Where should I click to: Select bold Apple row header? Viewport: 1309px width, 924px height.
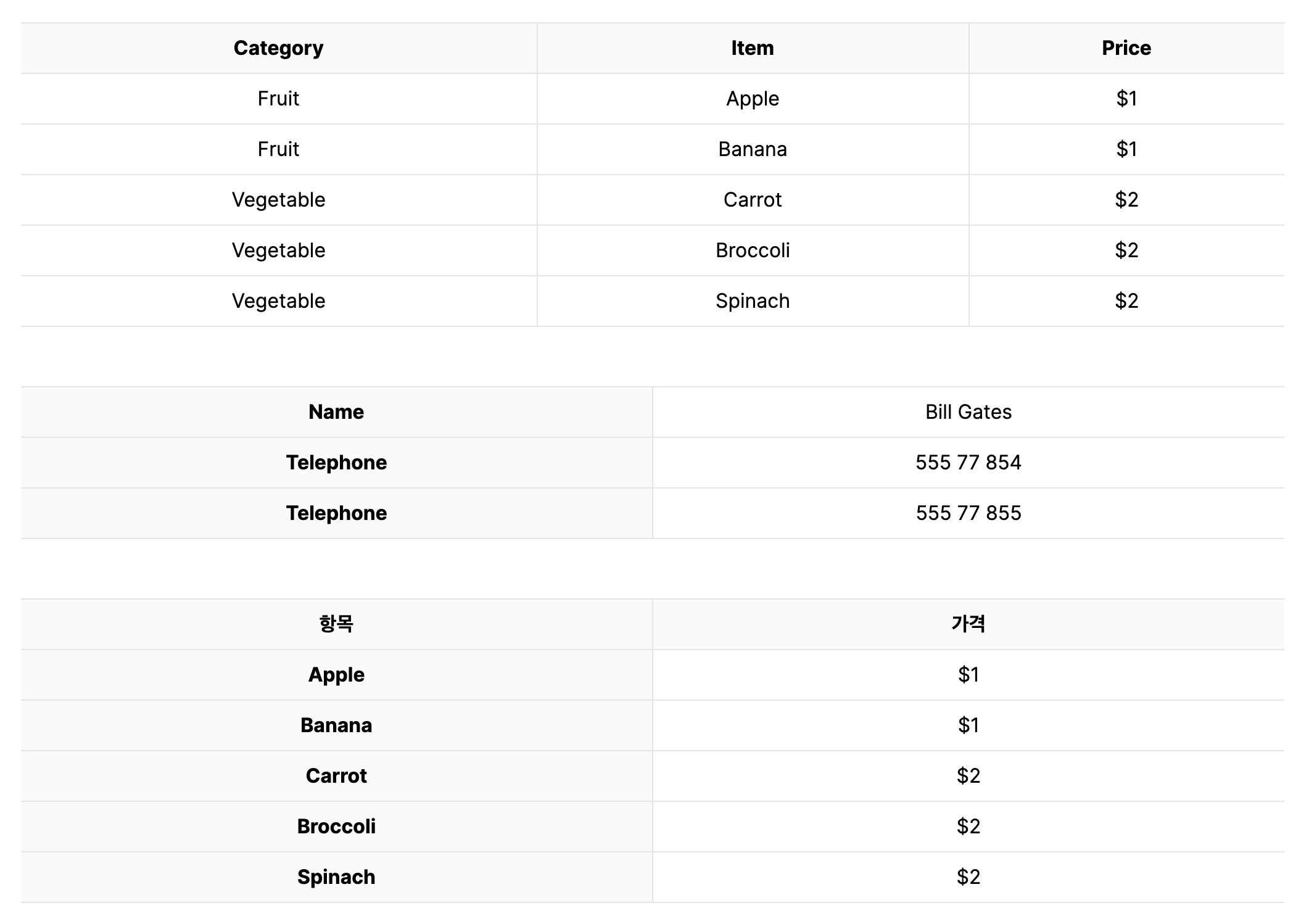[x=336, y=675]
